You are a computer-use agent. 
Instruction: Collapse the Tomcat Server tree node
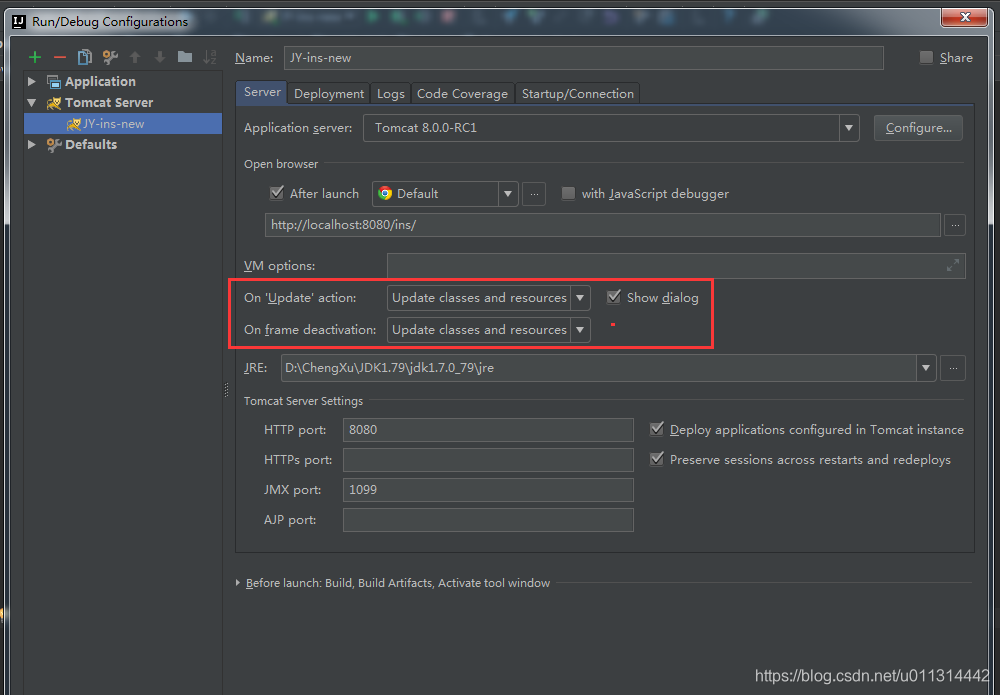point(32,103)
